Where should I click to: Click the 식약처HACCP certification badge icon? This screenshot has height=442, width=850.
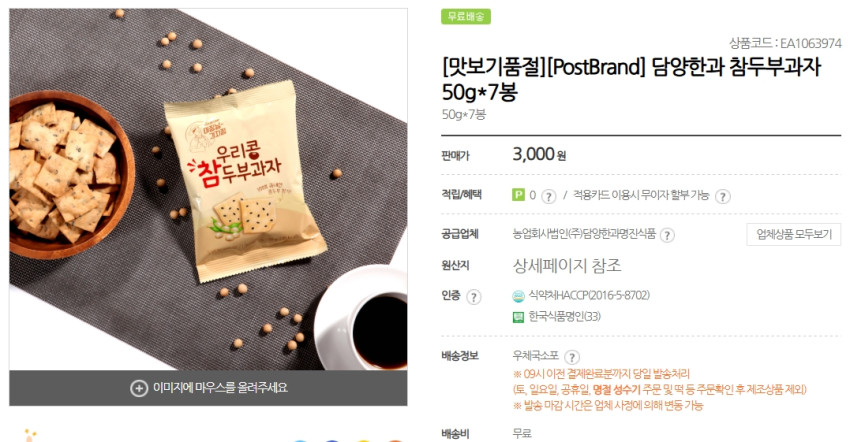(x=518, y=296)
